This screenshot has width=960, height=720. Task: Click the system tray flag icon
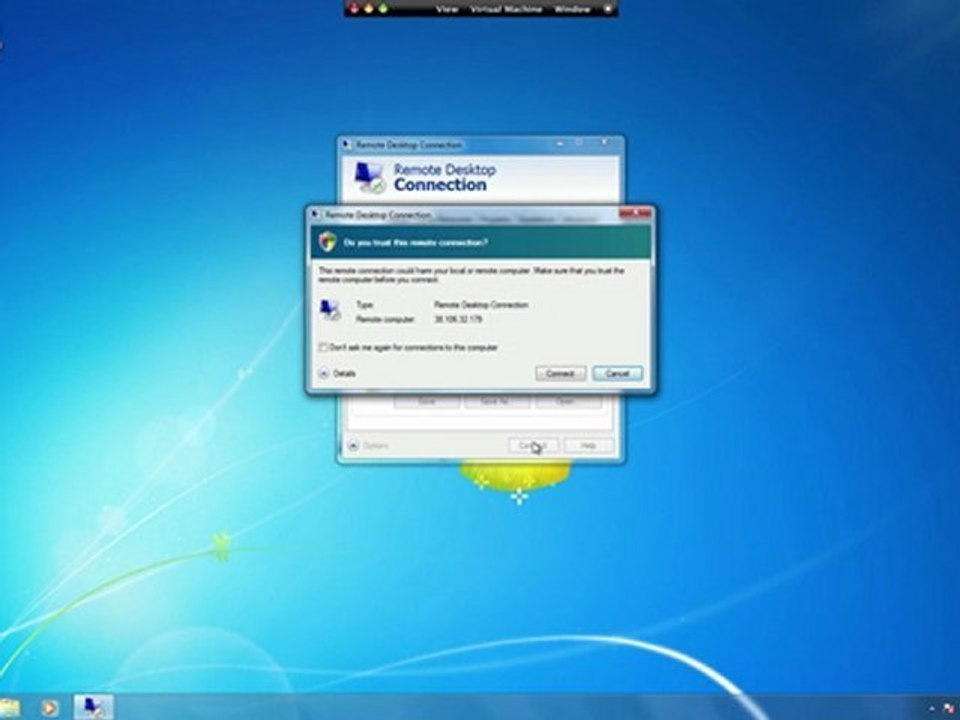tap(950, 708)
